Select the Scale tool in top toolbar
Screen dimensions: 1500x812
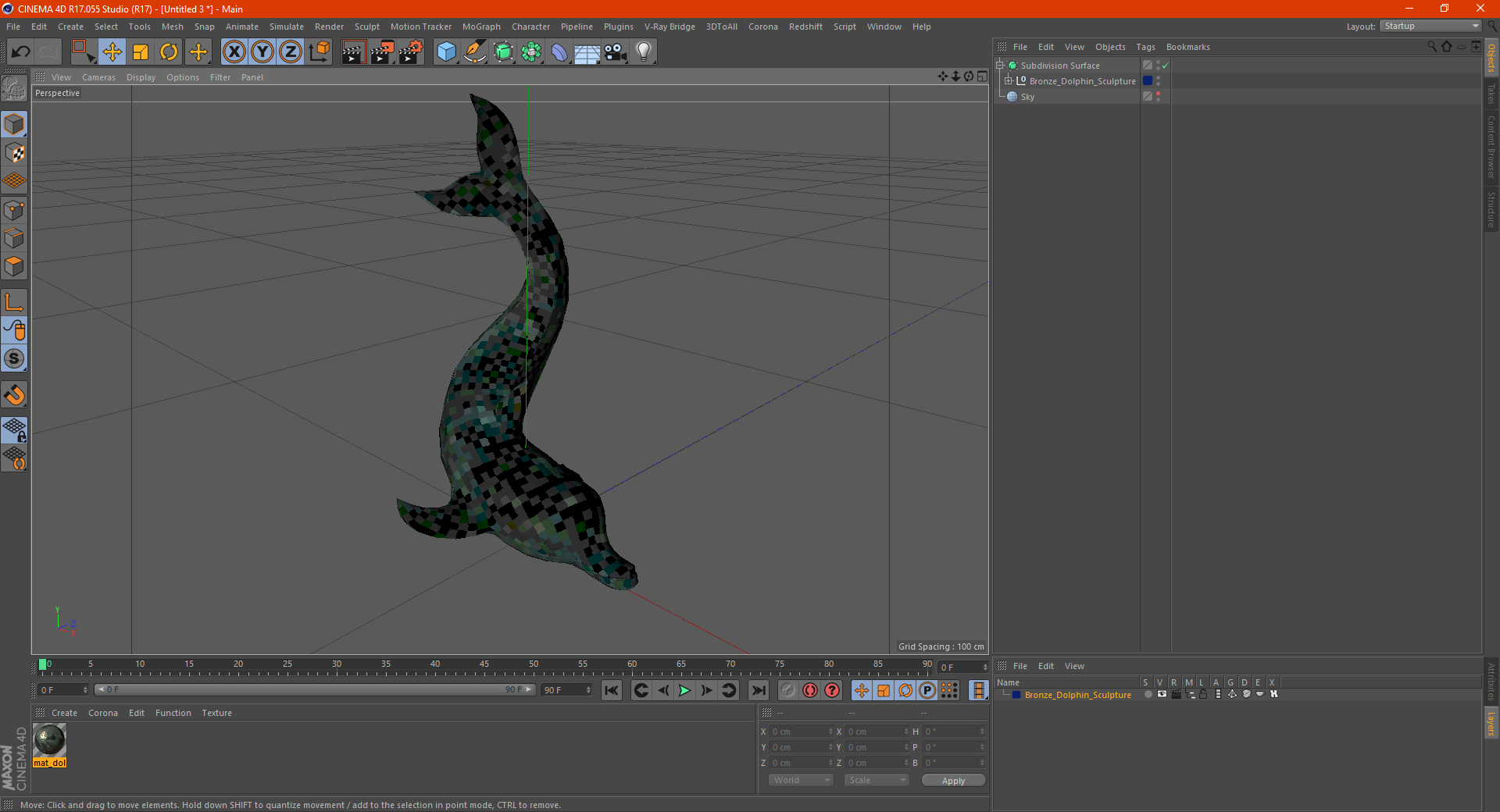(x=141, y=52)
